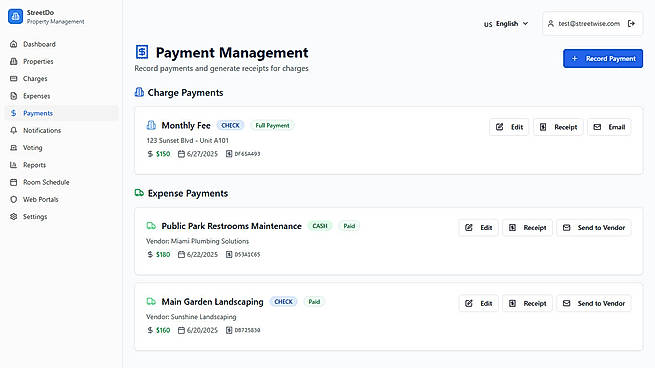The image size is (655, 368).
Task: Click the Payments dollar icon in sidebar
Action: (x=14, y=113)
